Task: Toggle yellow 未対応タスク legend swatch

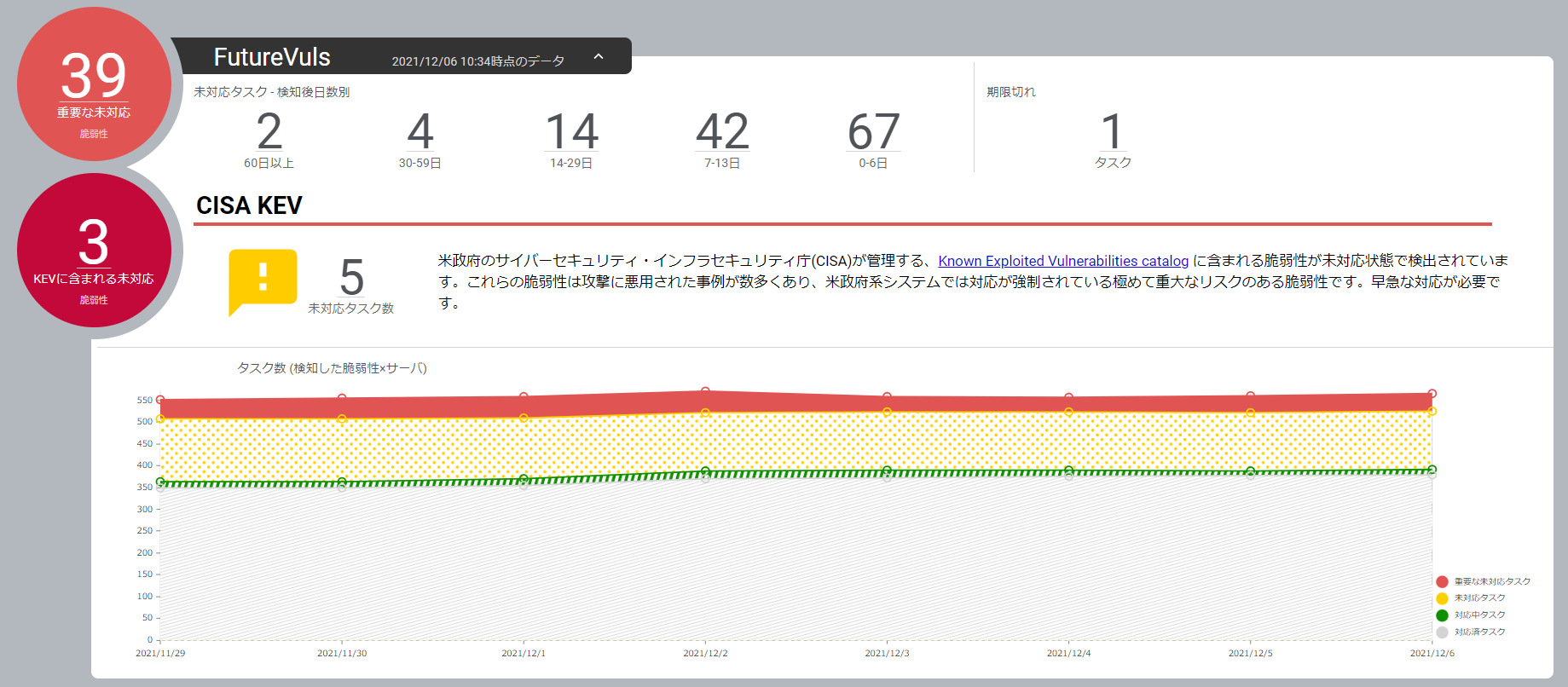Action: pos(1442,598)
